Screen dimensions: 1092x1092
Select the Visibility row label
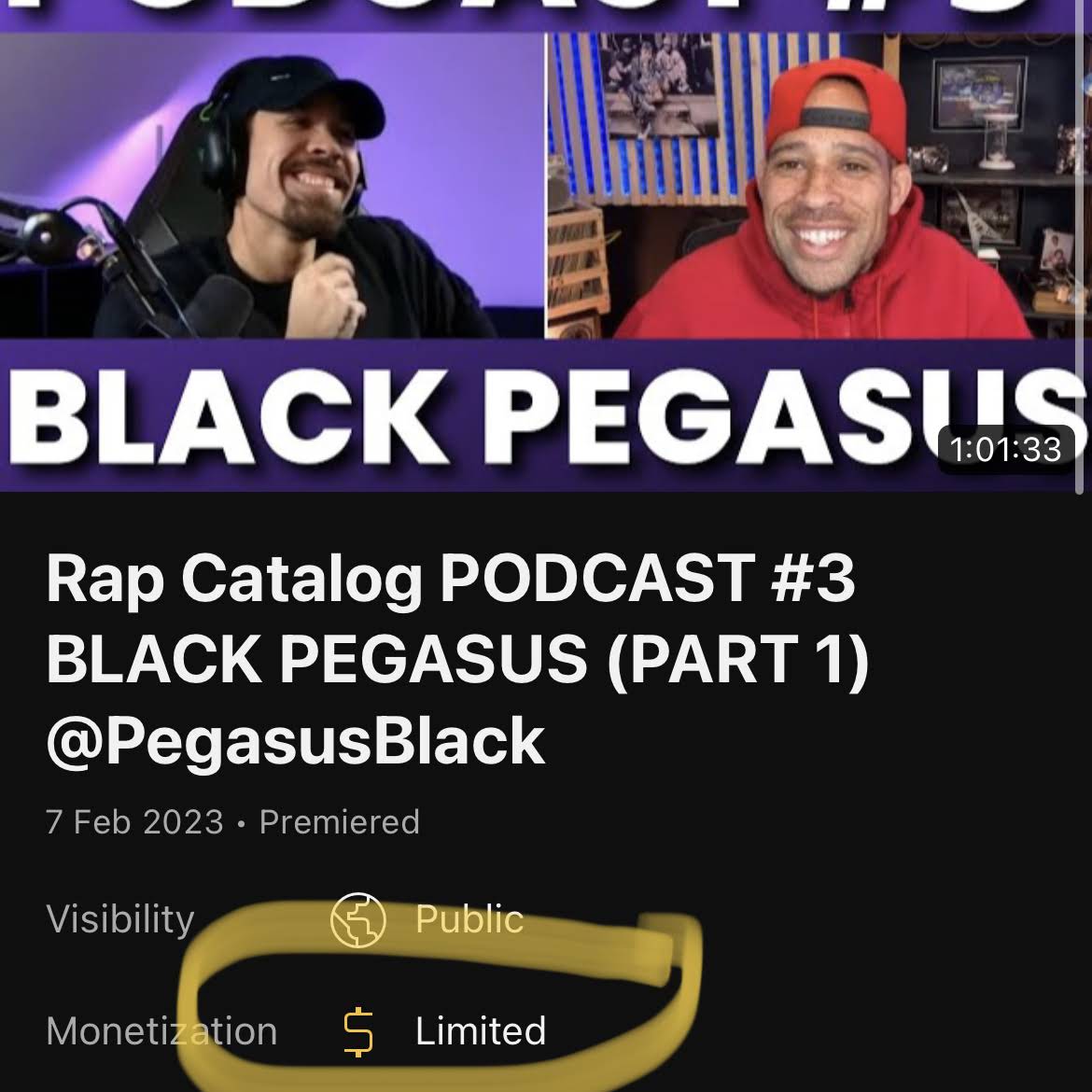click(x=120, y=919)
